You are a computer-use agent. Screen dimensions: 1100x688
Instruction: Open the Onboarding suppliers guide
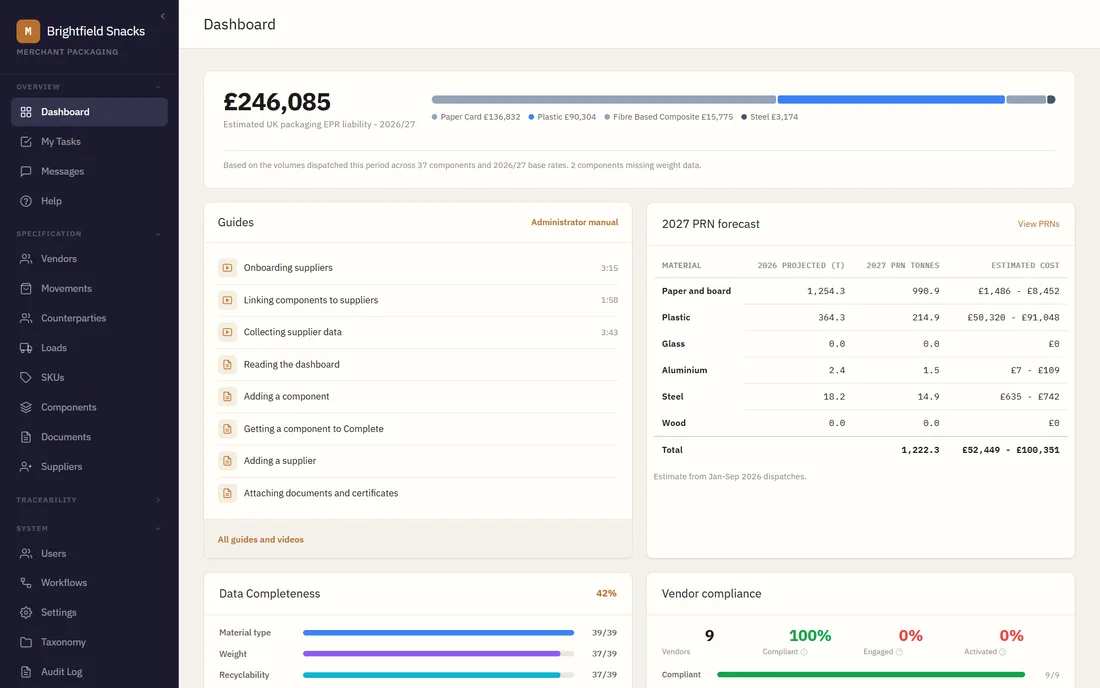coord(418,268)
